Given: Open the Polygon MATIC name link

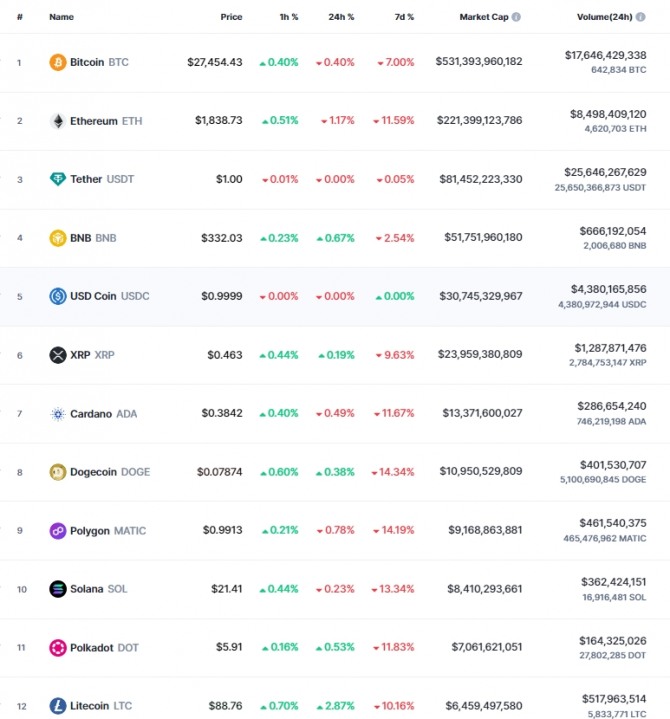Looking at the screenshot, I should [x=107, y=531].
